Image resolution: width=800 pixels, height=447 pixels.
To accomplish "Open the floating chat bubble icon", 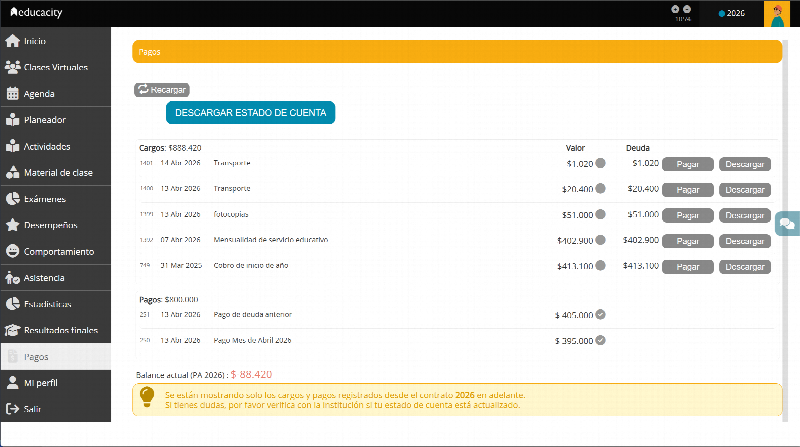I will click(787, 224).
